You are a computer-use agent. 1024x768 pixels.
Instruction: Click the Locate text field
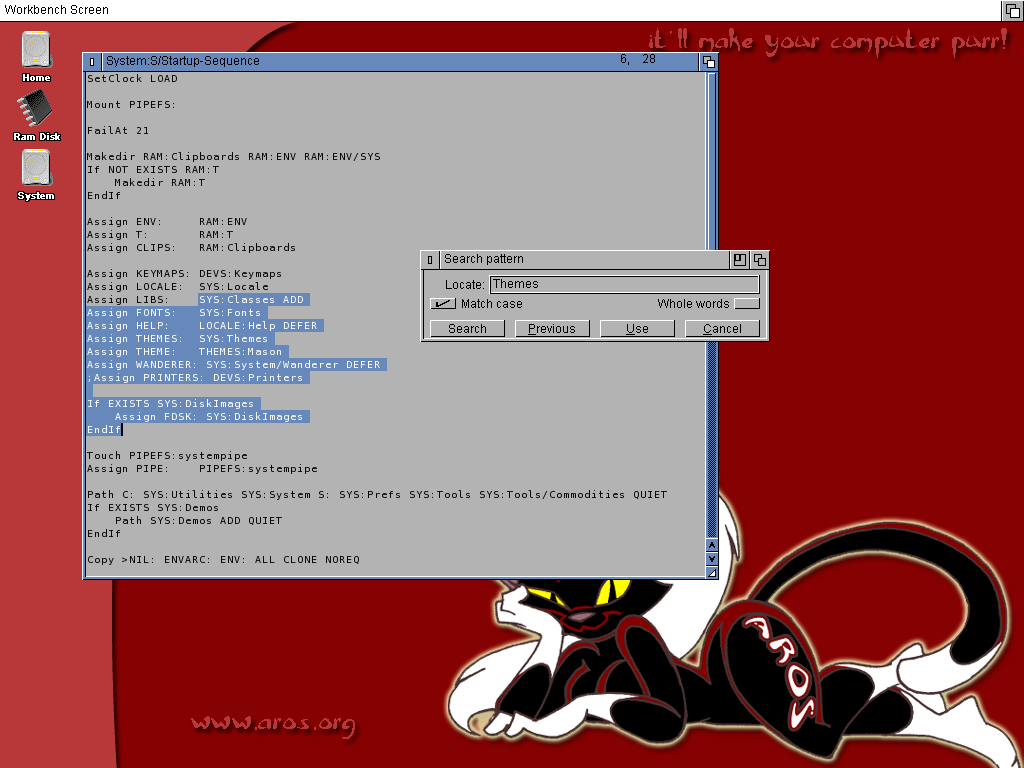(625, 284)
